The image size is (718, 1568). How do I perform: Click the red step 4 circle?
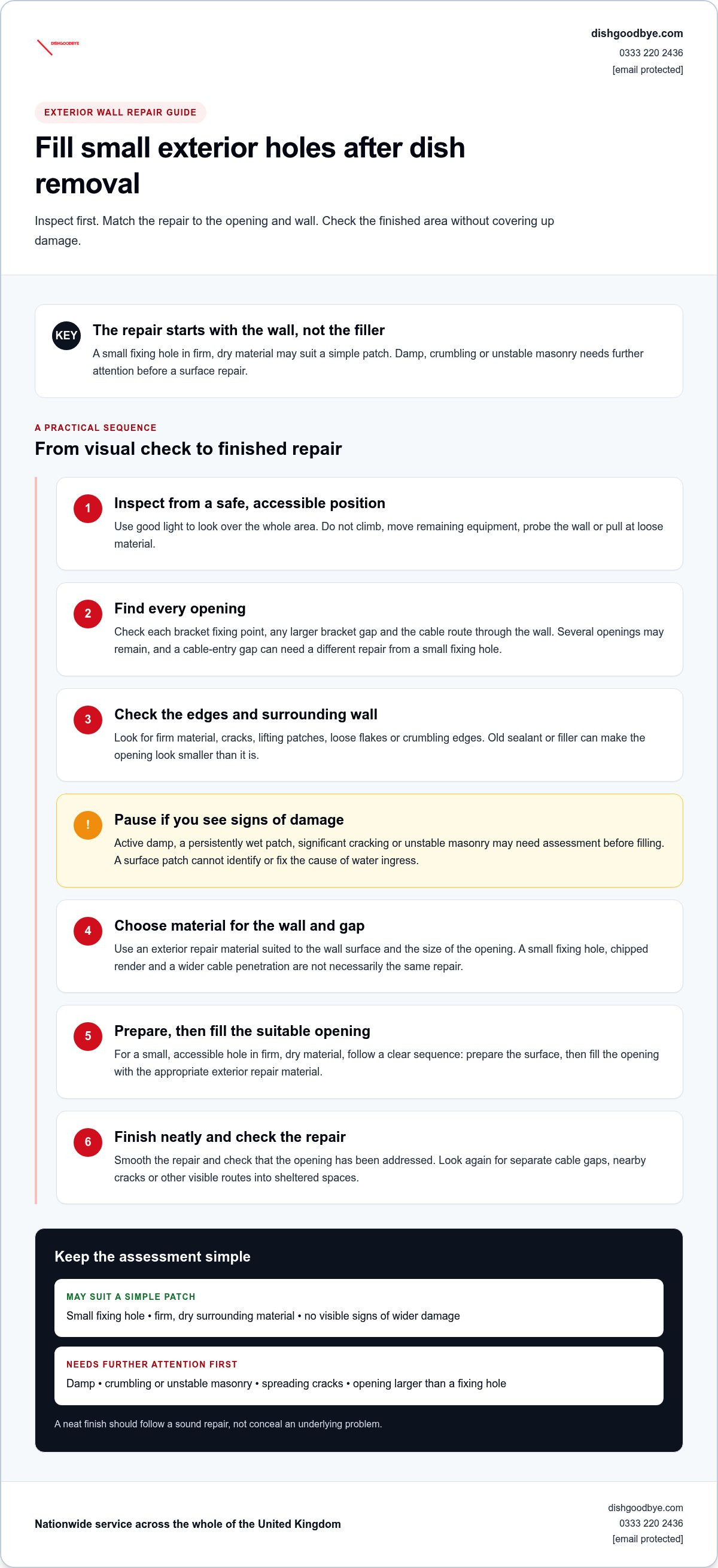[87, 931]
